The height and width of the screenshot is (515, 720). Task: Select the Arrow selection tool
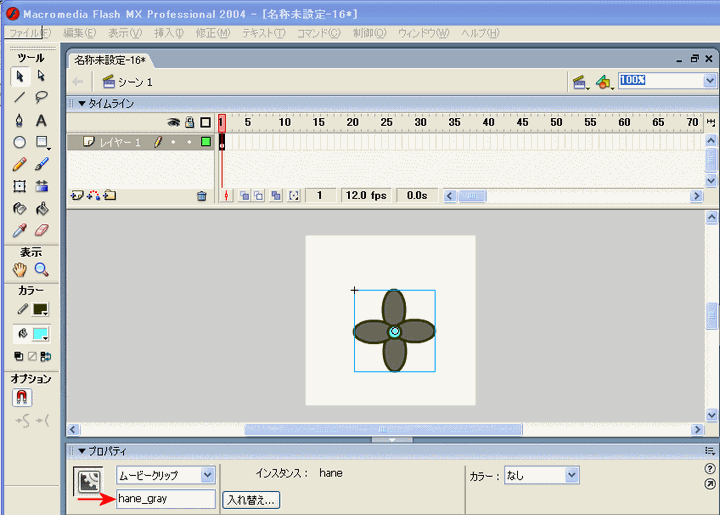(x=20, y=76)
